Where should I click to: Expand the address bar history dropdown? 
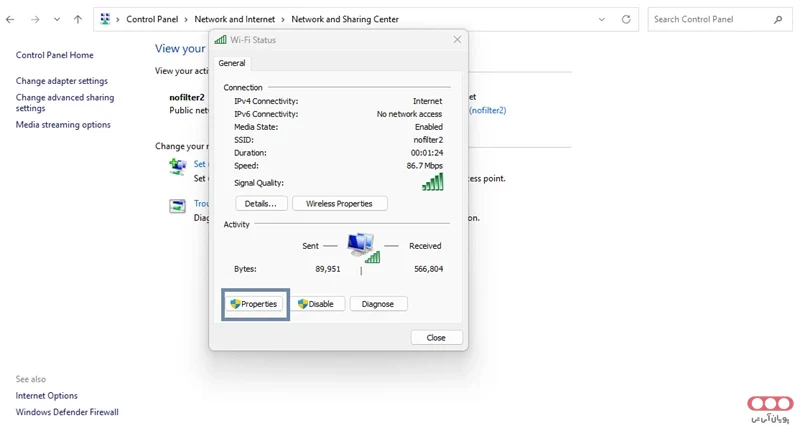[x=601, y=19]
